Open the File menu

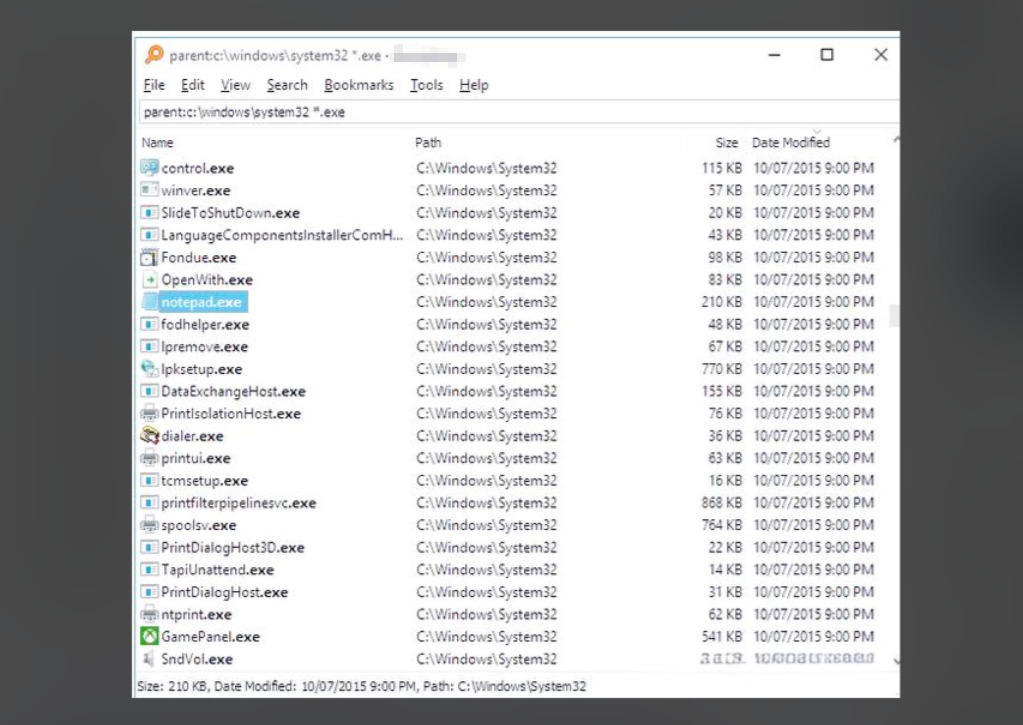point(154,85)
